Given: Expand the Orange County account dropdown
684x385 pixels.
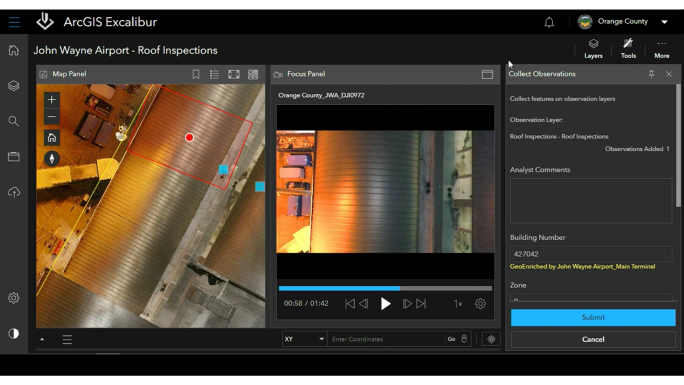Looking at the screenshot, I should pyautogui.click(x=664, y=22).
